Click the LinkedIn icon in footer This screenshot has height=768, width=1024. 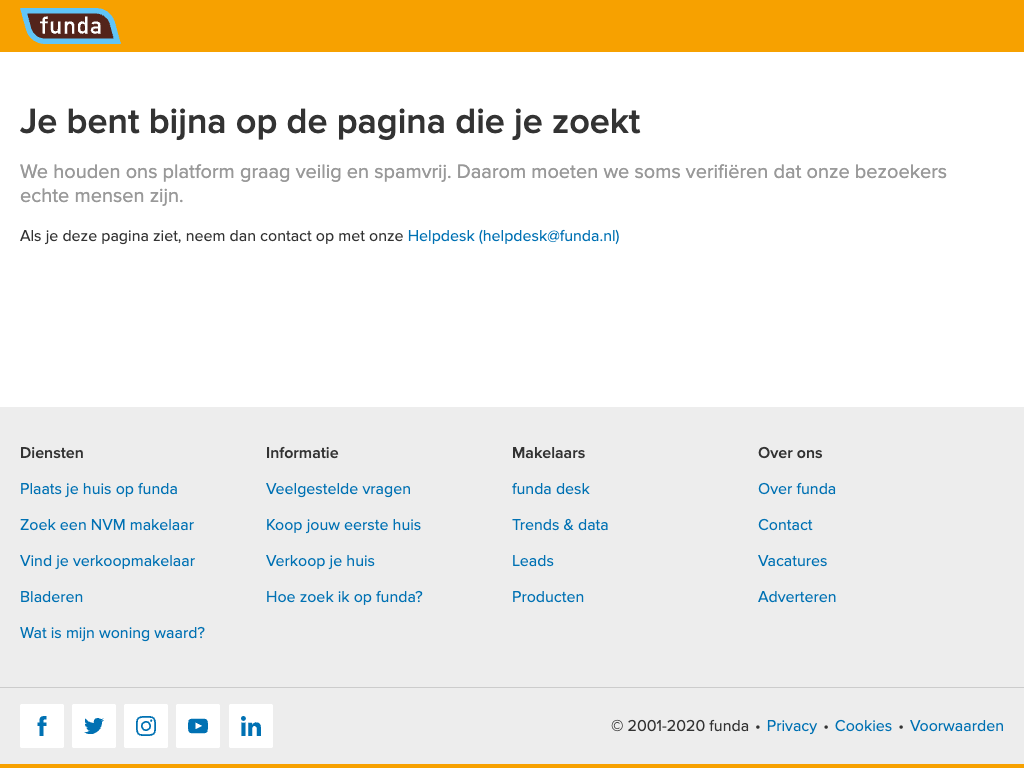coord(251,726)
